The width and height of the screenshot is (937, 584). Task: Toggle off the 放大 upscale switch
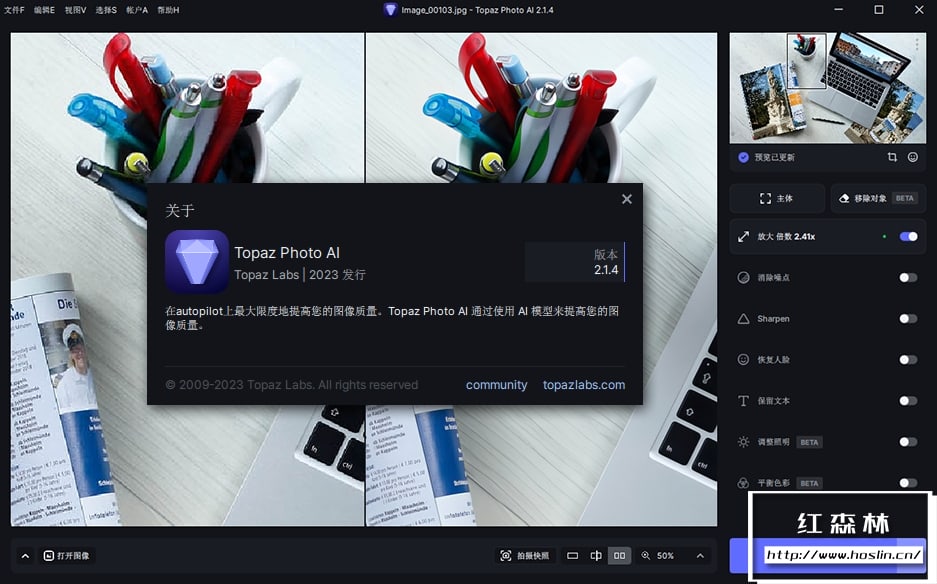click(x=908, y=237)
